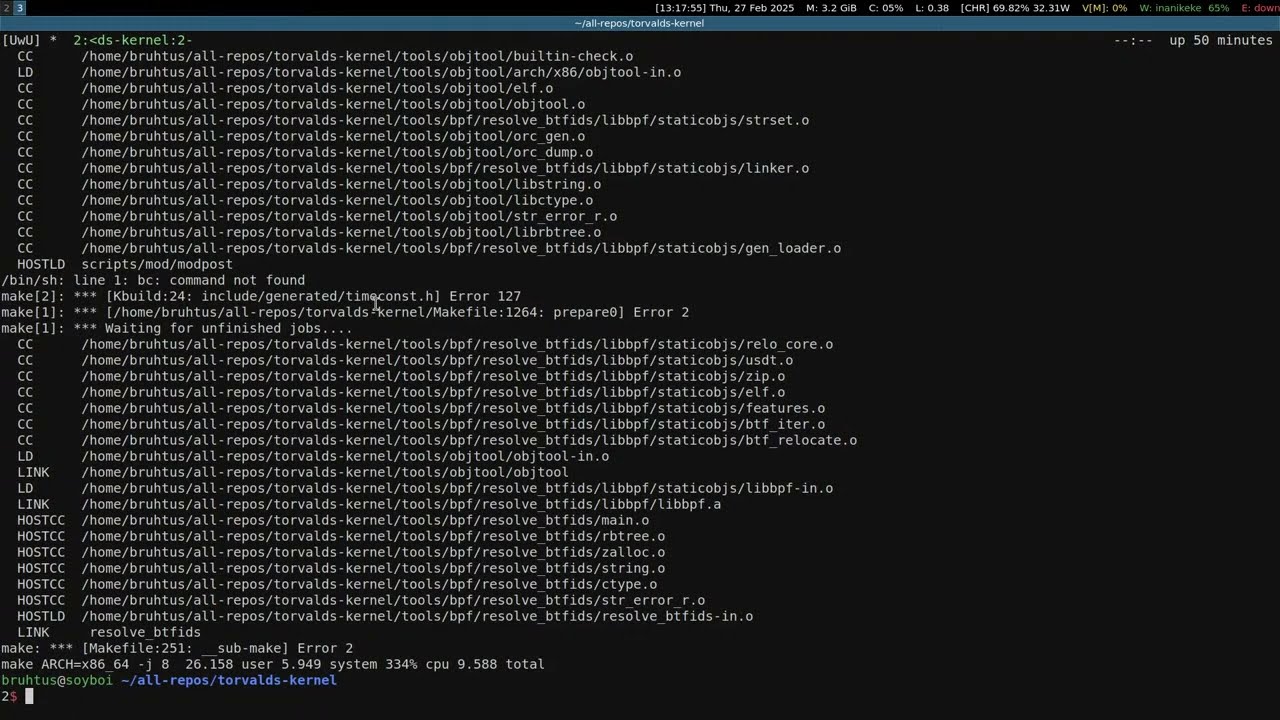Click the make[1] Makefile:1264 prepare0 error line
The image size is (1280, 720).
345,312
